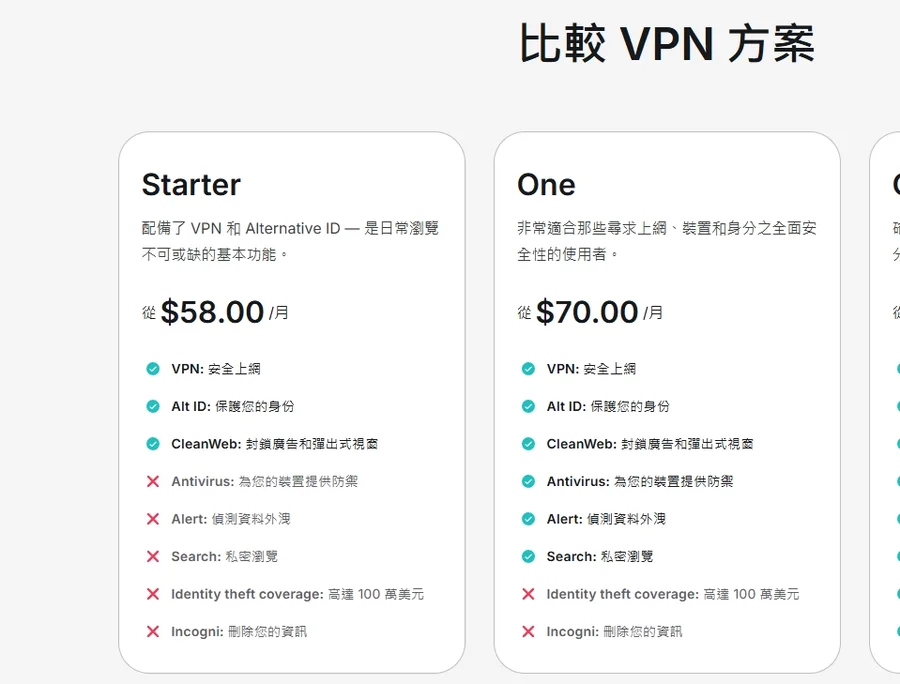This screenshot has width=900, height=684.
Task: Click Starter's Identity theft coverage feature text
Action: click(297, 594)
